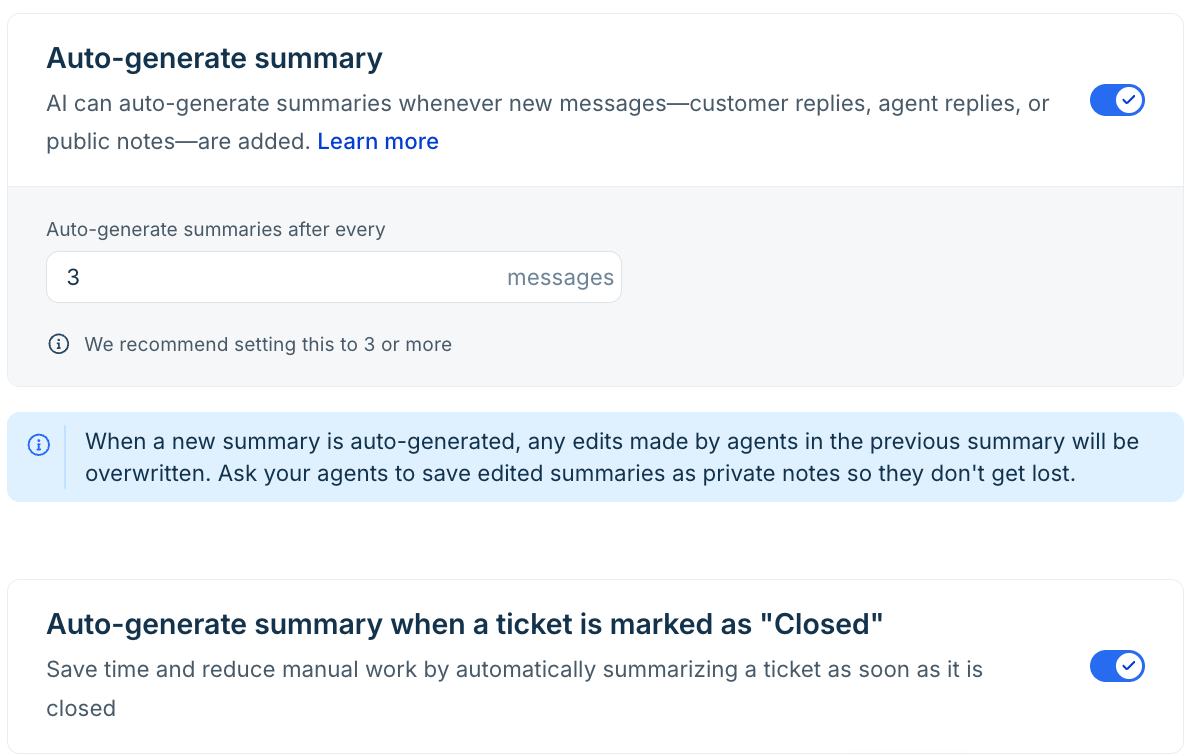Click the blue overwrite warning banner text
Screen dimensions: 1198x756
coord(611,457)
